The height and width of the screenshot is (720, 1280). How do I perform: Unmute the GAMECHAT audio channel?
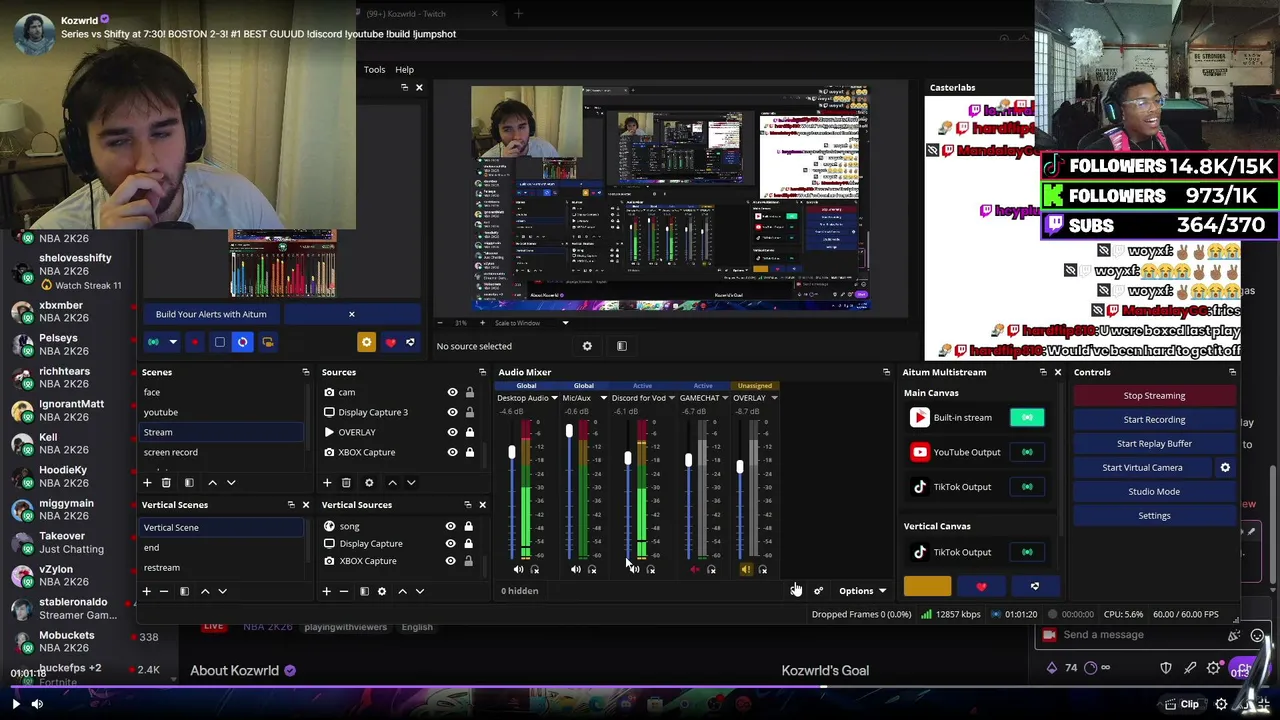(695, 570)
